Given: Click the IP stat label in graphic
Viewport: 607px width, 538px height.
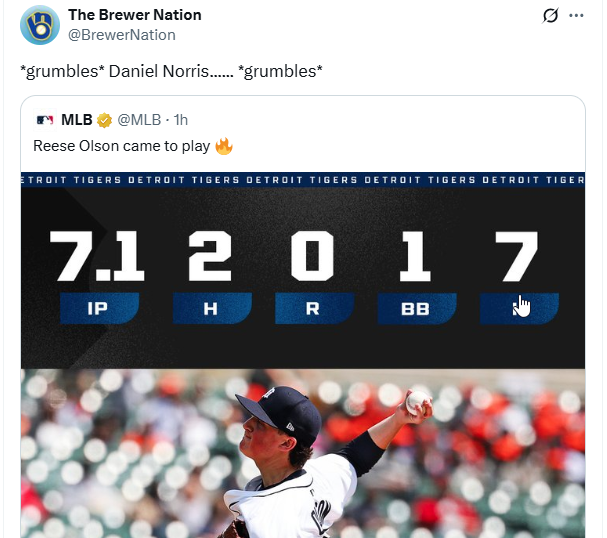Looking at the screenshot, I should [99, 308].
